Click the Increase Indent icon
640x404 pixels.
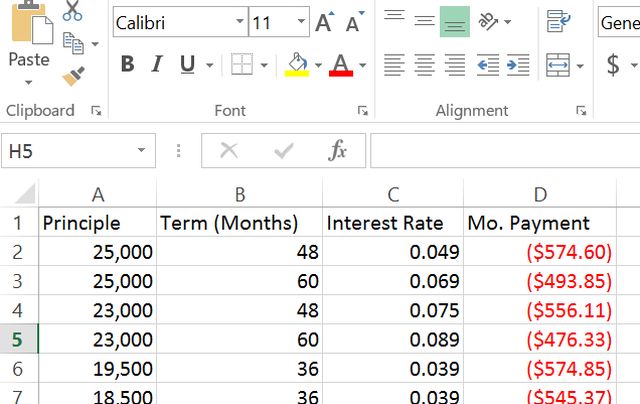(519, 65)
